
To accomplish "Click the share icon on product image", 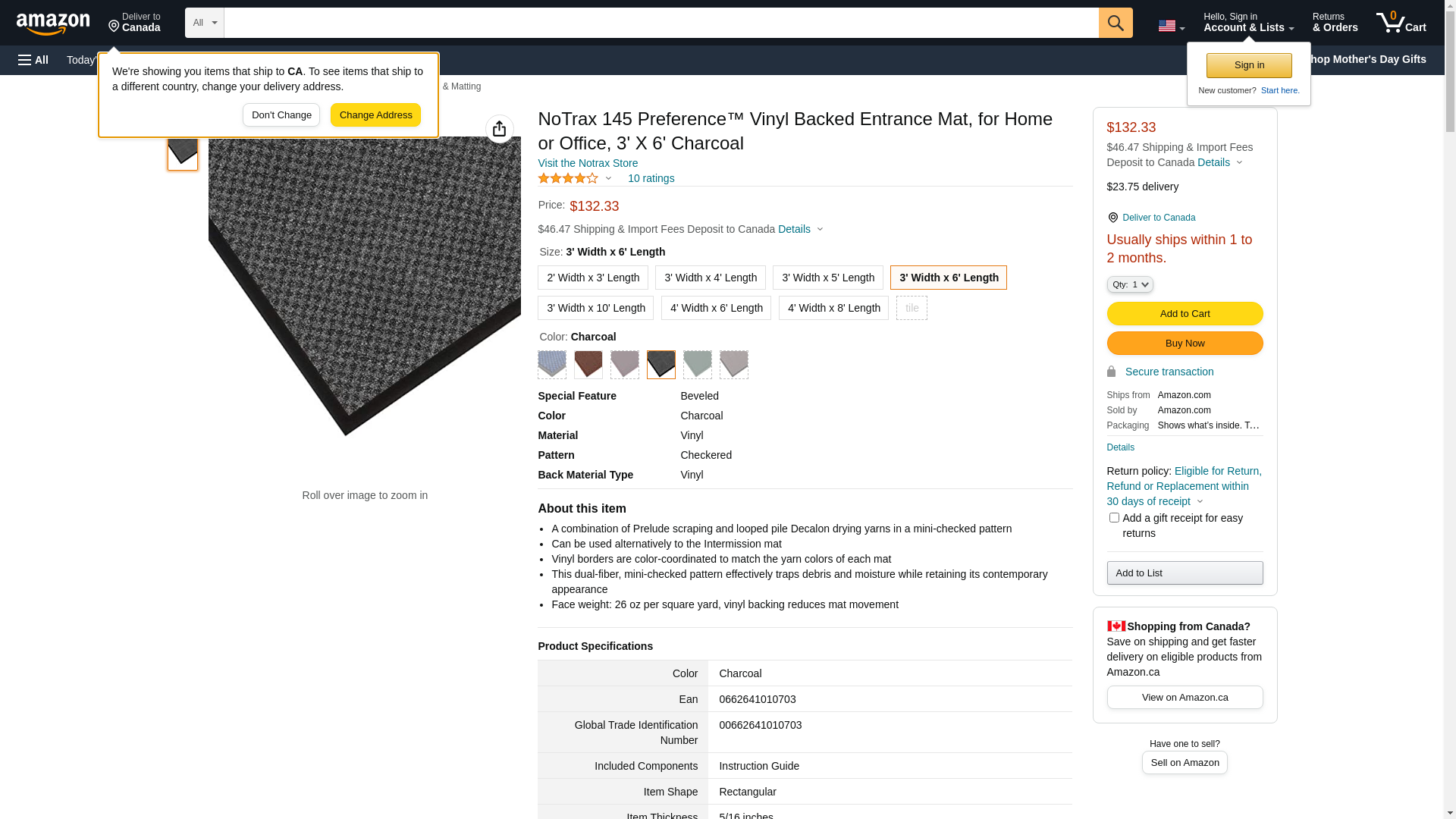I will pyautogui.click(x=499, y=129).
